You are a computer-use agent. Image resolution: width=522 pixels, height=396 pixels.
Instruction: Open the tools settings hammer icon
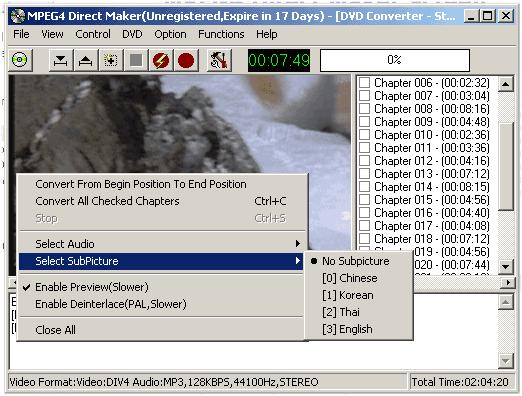point(219,61)
